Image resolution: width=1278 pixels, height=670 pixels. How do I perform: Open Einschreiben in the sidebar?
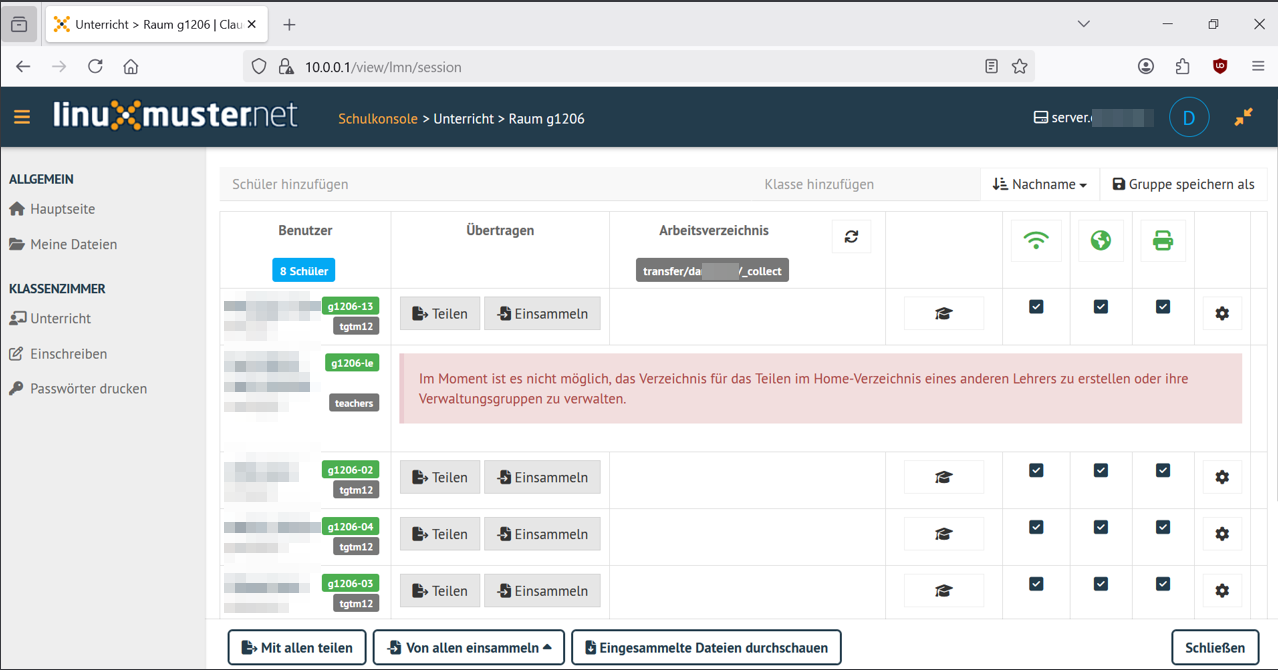pyautogui.click(x=68, y=354)
